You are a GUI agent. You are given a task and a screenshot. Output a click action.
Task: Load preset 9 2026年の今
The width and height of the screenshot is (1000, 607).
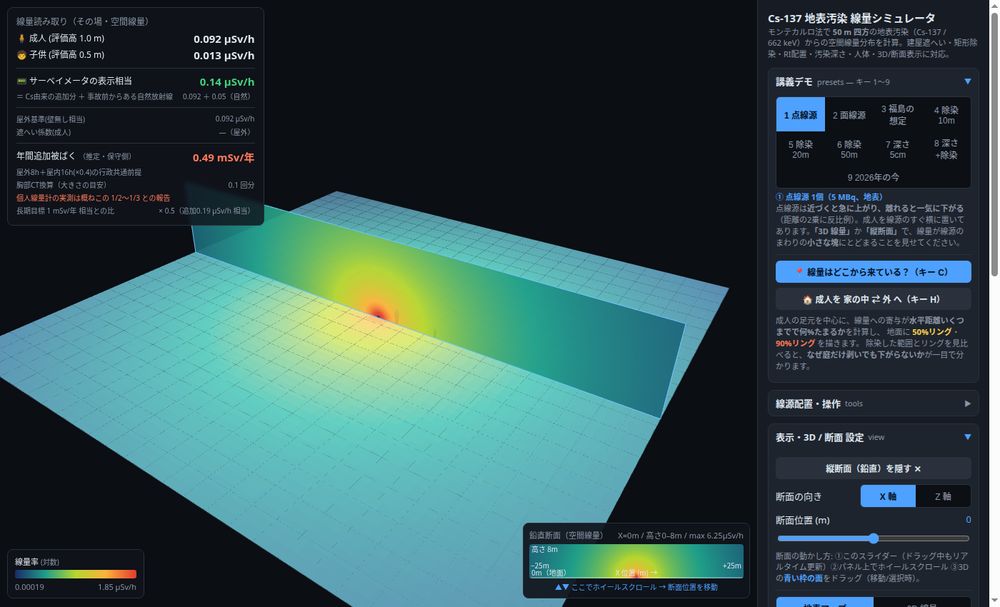[x=873, y=177]
